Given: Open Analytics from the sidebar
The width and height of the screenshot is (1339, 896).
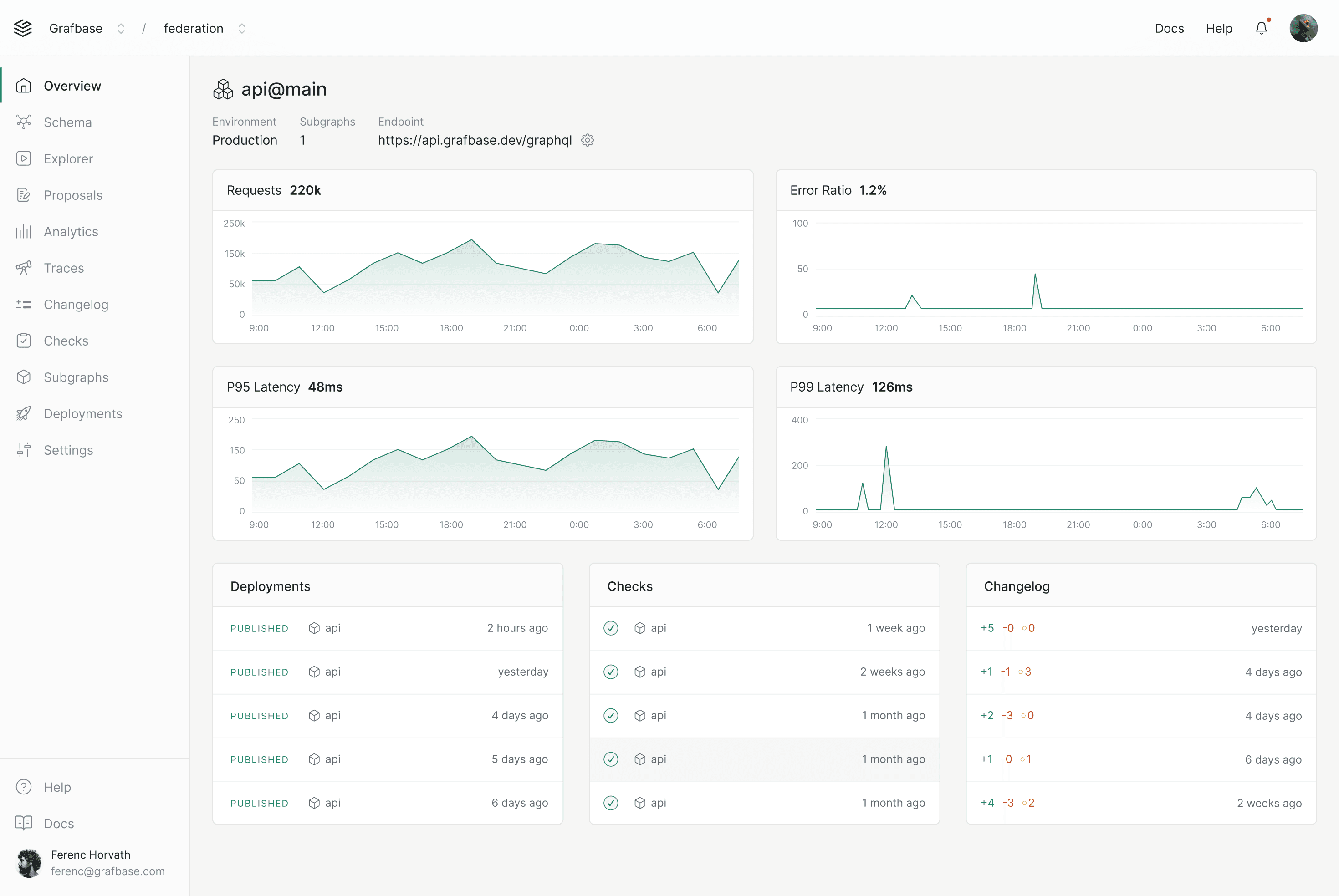Looking at the screenshot, I should coord(23,231).
